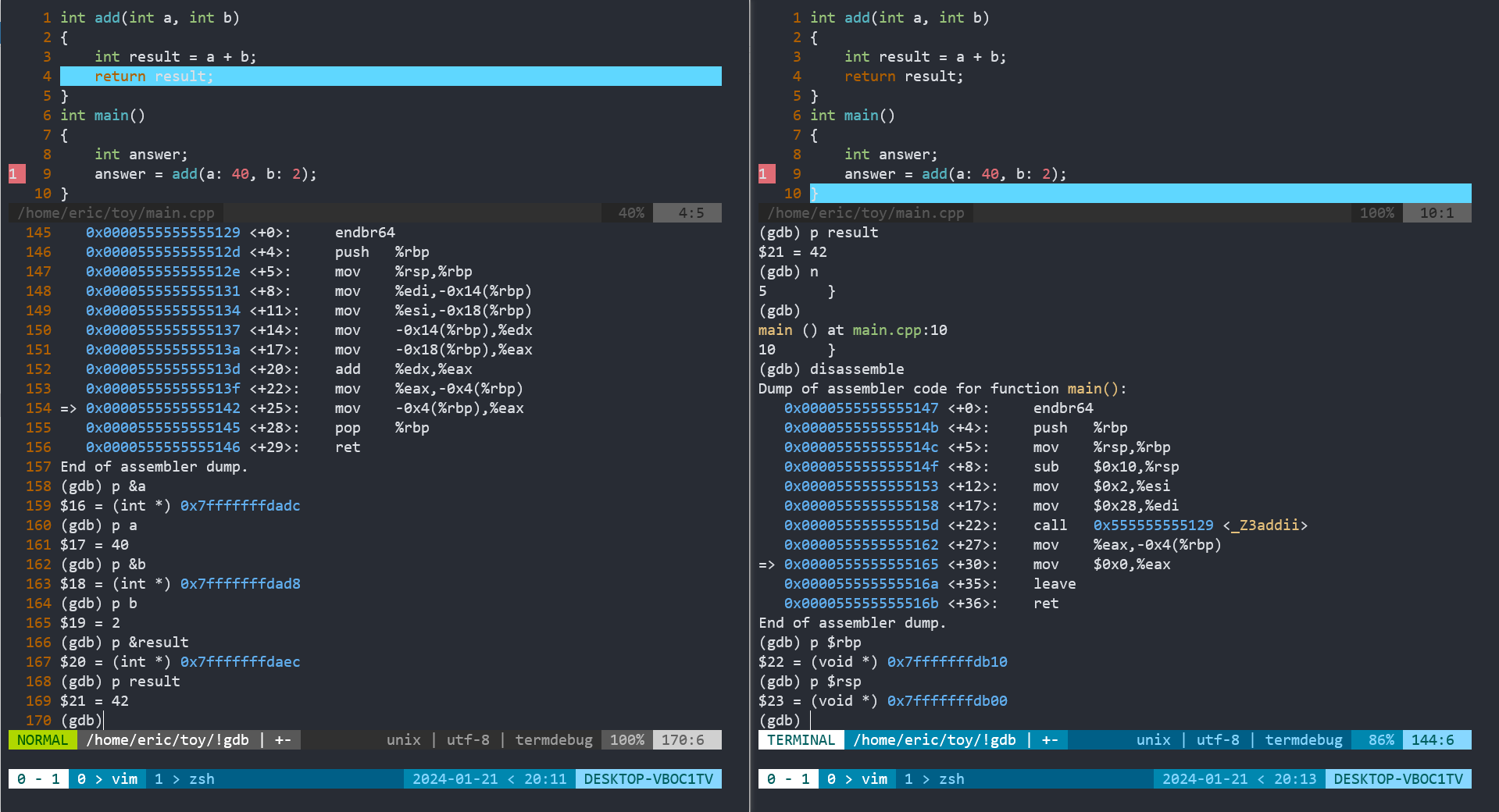
Task: Click '$17 = 40' output line
Action: tap(95, 545)
